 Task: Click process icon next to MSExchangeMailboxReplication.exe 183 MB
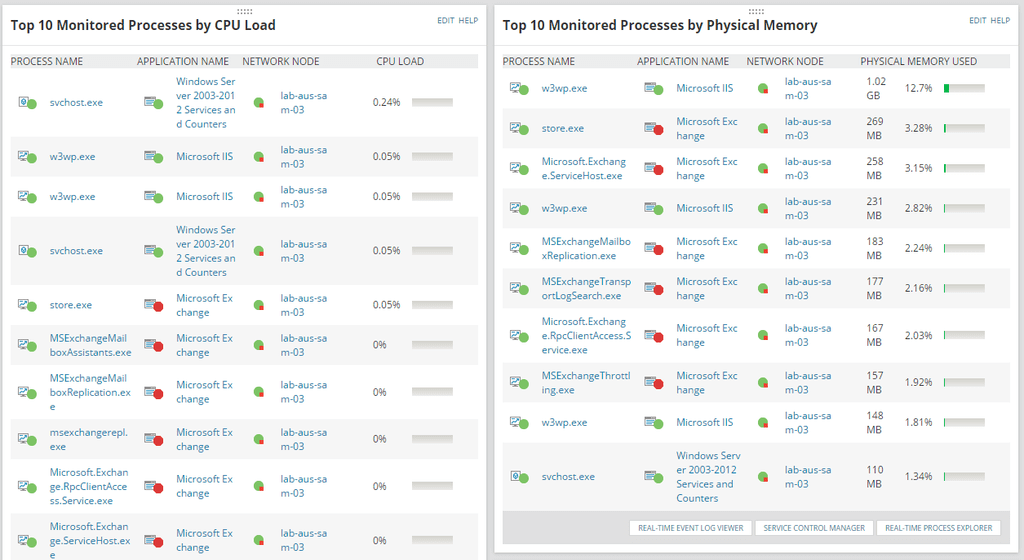pyautogui.click(x=519, y=249)
